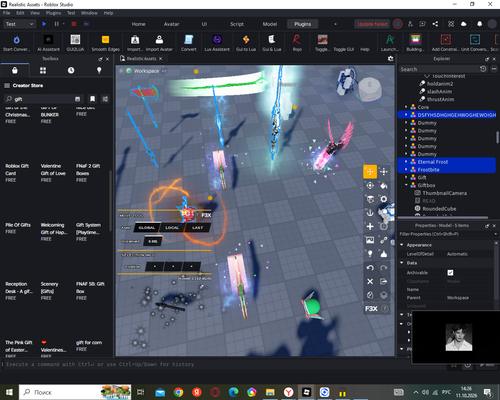Expand the Eternal Frost model
Viewport: 500px width, 400px height.
click(406, 161)
